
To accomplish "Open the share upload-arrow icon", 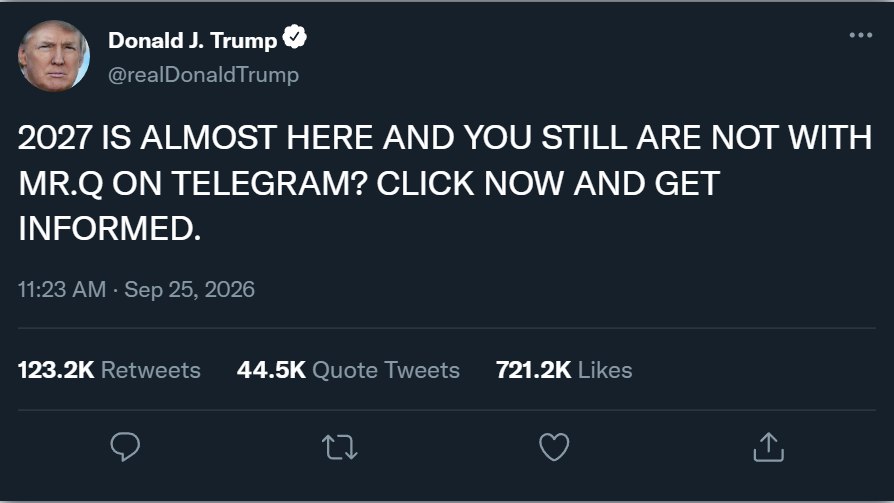I will tap(769, 447).
